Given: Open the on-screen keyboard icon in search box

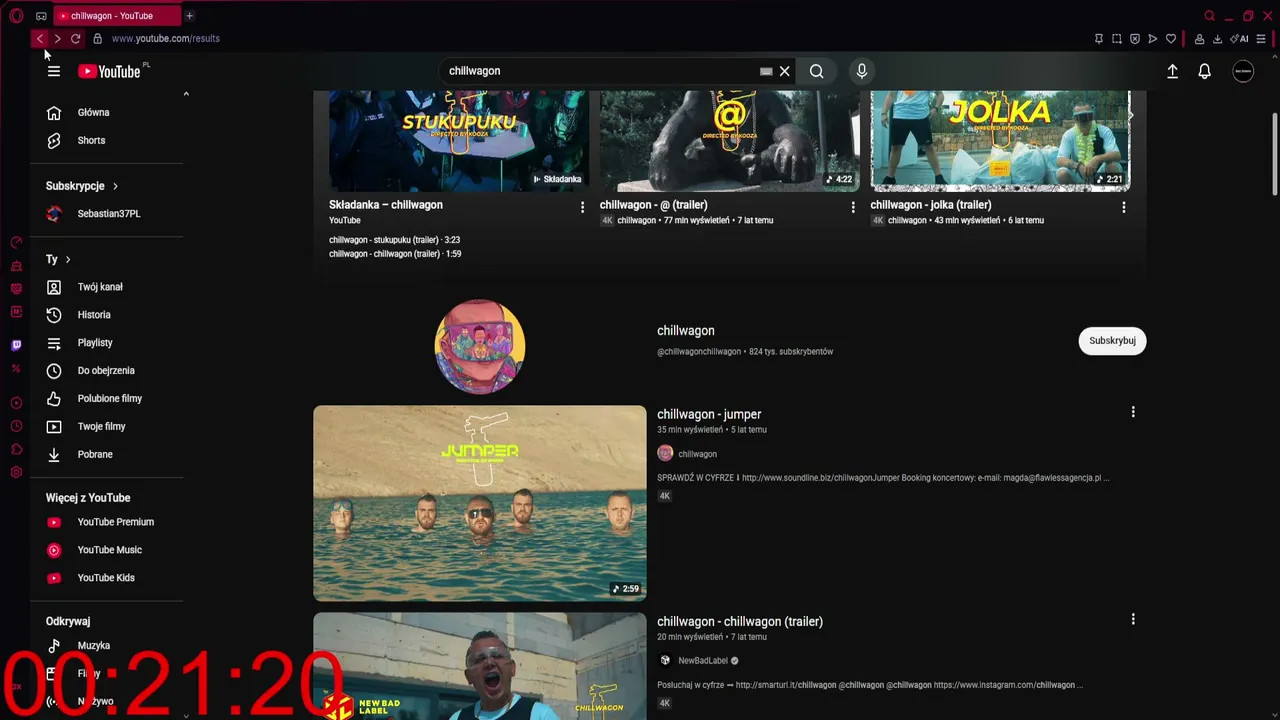Looking at the screenshot, I should [766, 71].
